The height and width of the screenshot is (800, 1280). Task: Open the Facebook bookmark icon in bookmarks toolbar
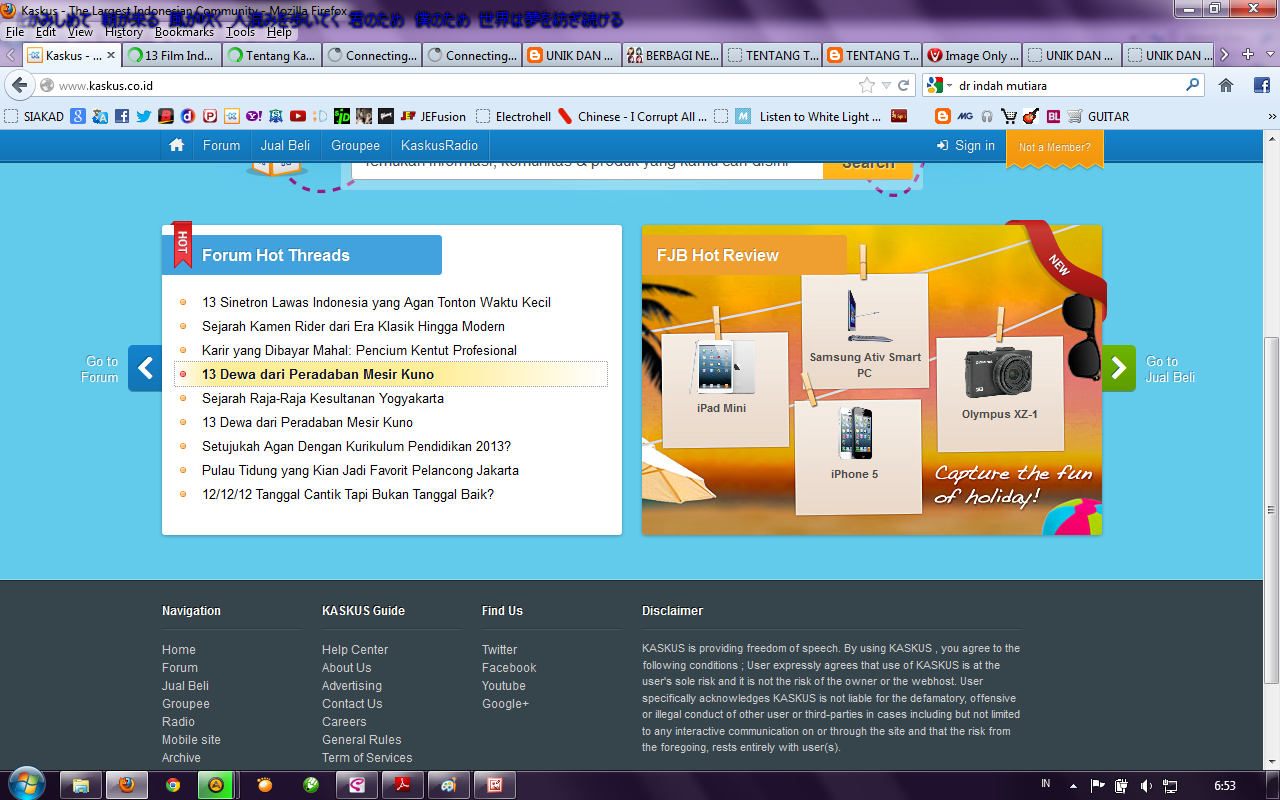(x=122, y=116)
